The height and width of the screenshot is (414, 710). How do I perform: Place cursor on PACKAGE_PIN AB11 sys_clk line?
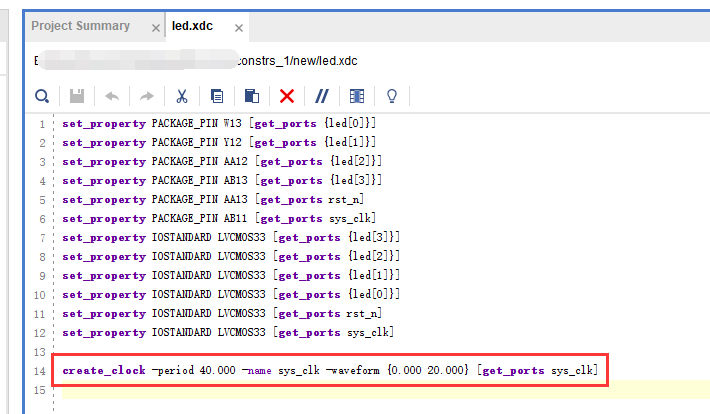[219, 218]
